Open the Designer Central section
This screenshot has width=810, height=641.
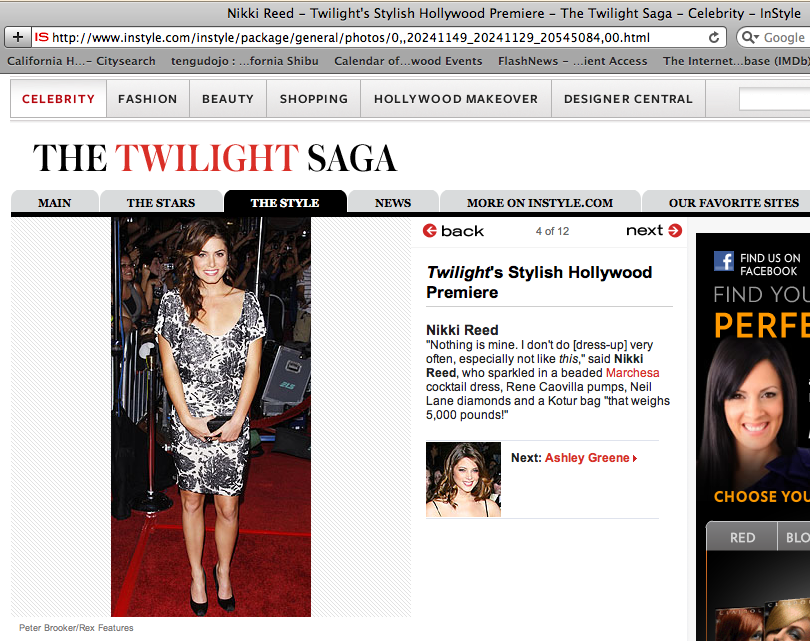click(628, 99)
